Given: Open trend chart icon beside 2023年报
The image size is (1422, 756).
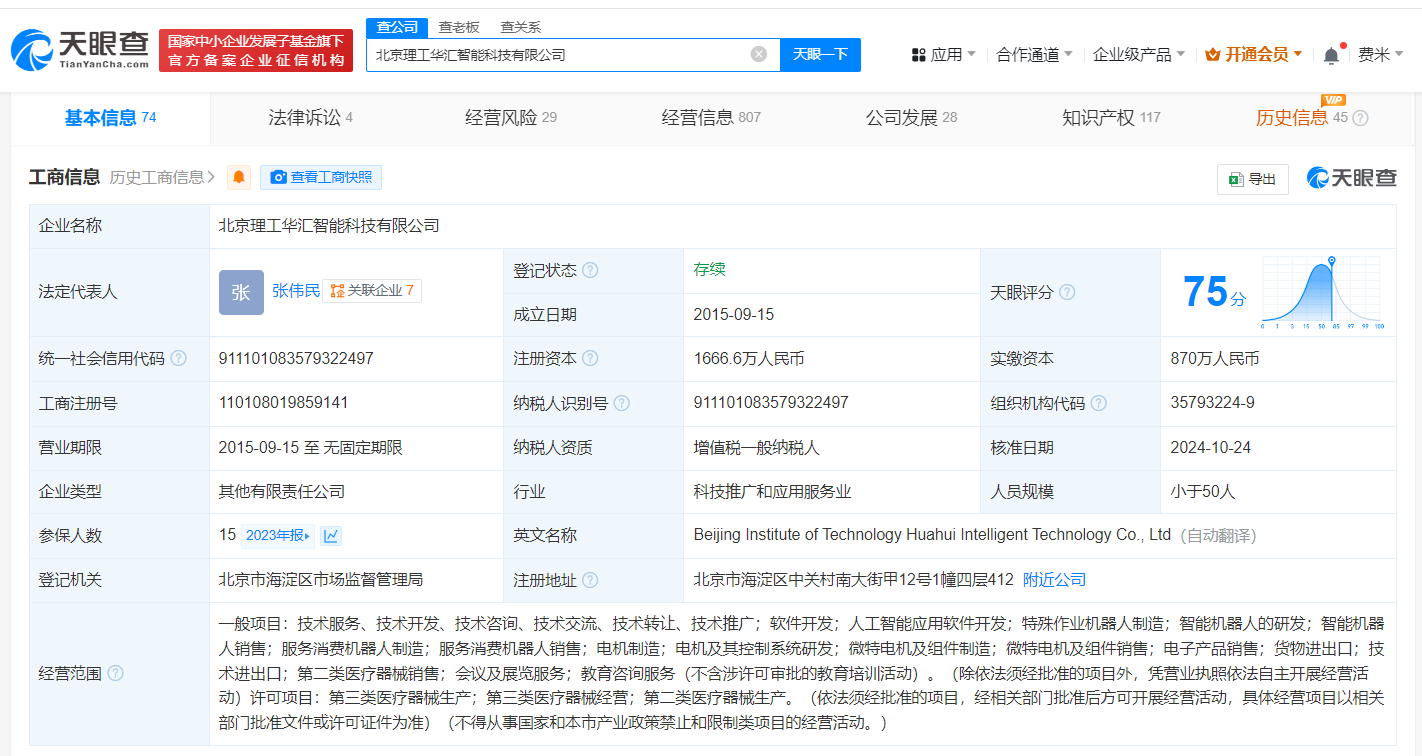Looking at the screenshot, I should click(x=331, y=536).
